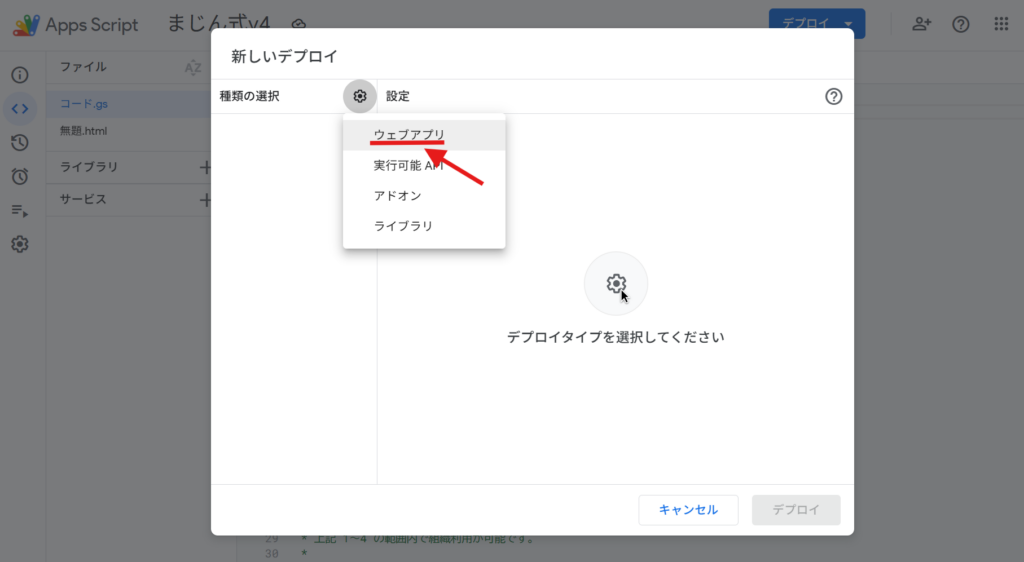
Task: Click the キャンセル button
Action: 688,510
